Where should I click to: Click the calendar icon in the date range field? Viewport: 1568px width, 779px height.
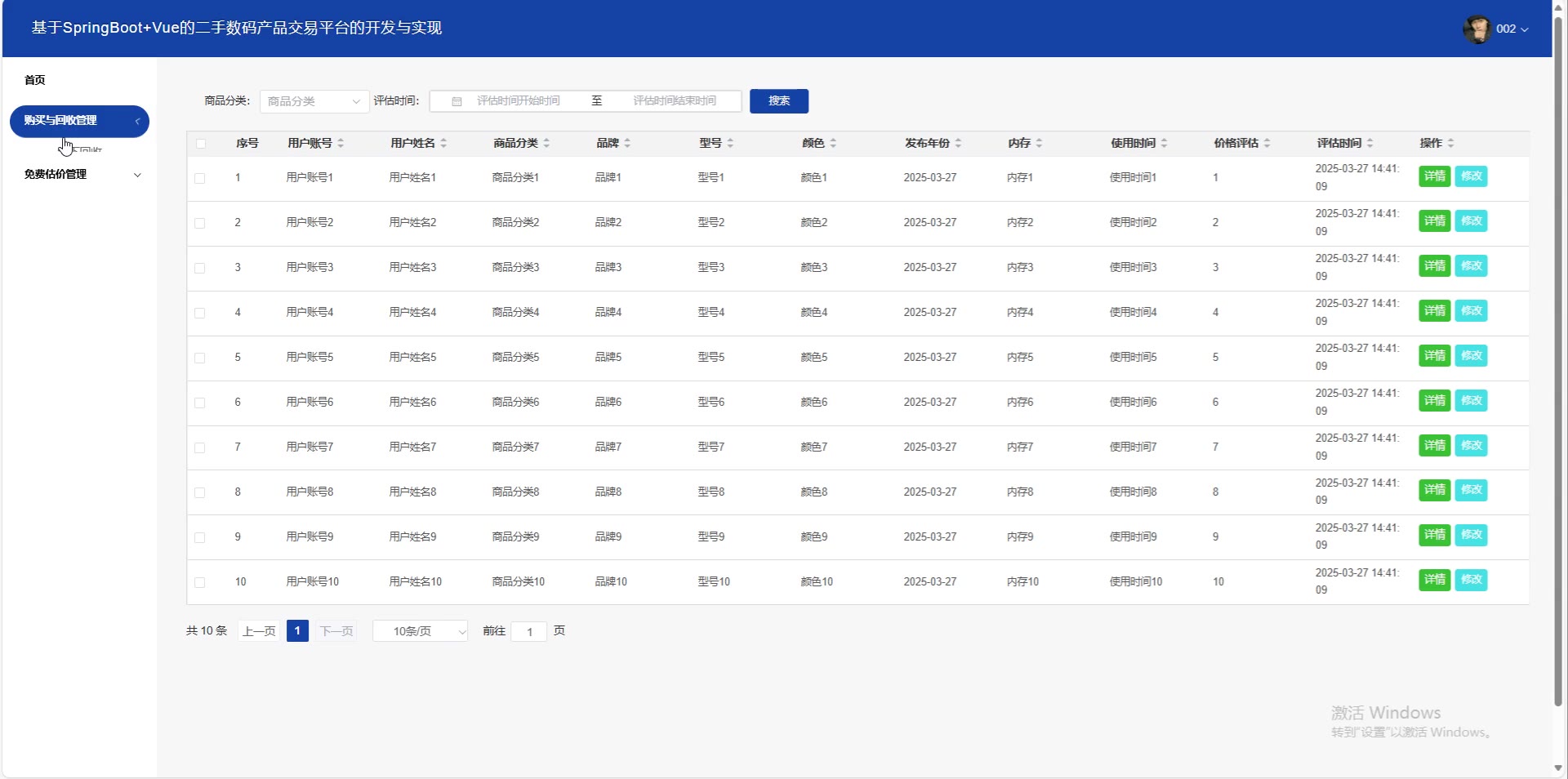pos(457,101)
